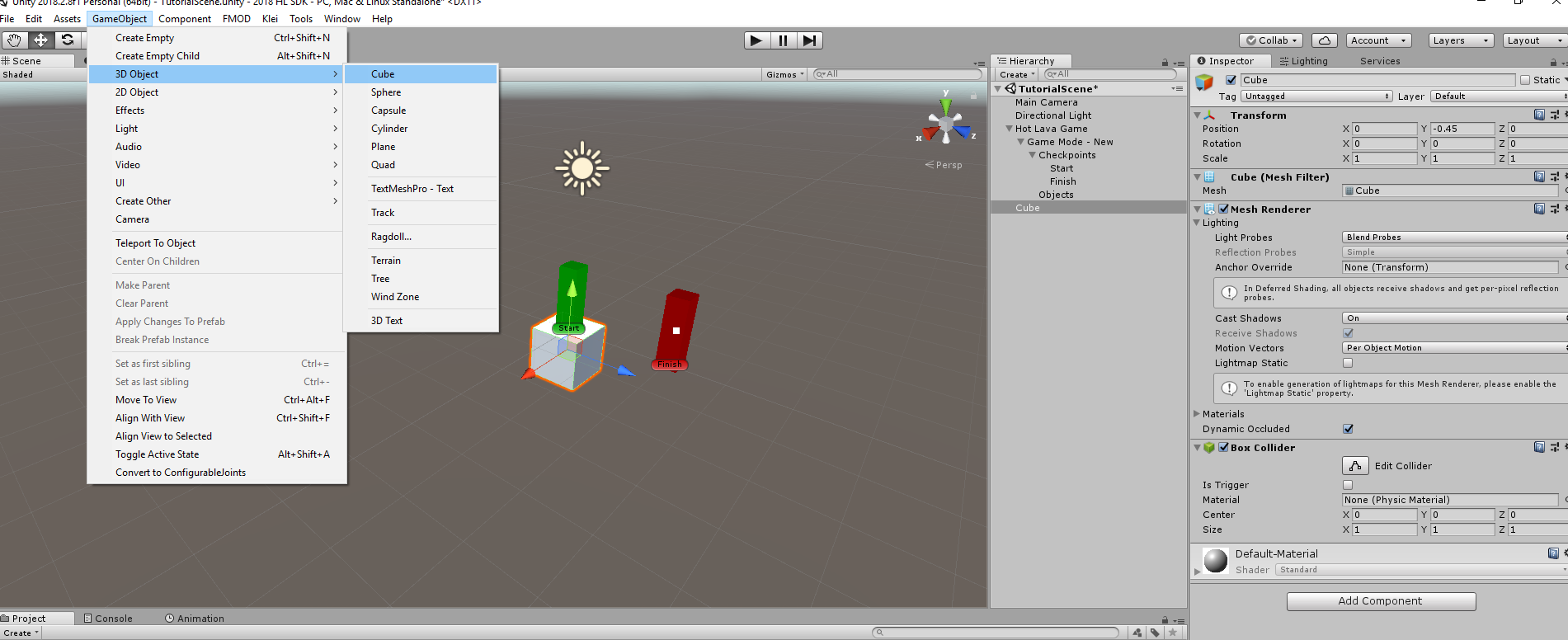Open Mesh Renderer help reference icon

pyautogui.click(x=1539, y=209)
